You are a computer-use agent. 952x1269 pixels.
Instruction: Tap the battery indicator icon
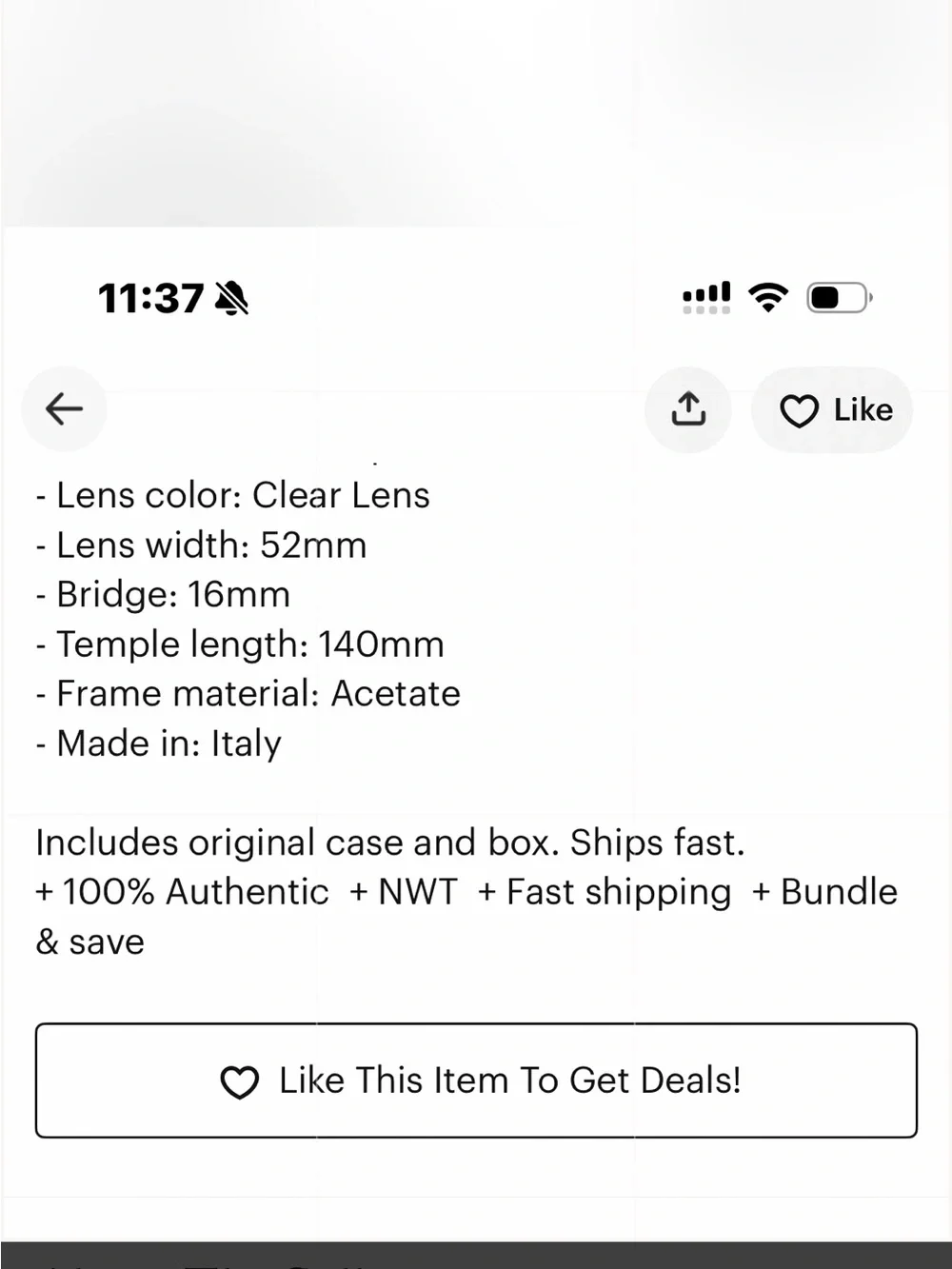coord(840,298)
